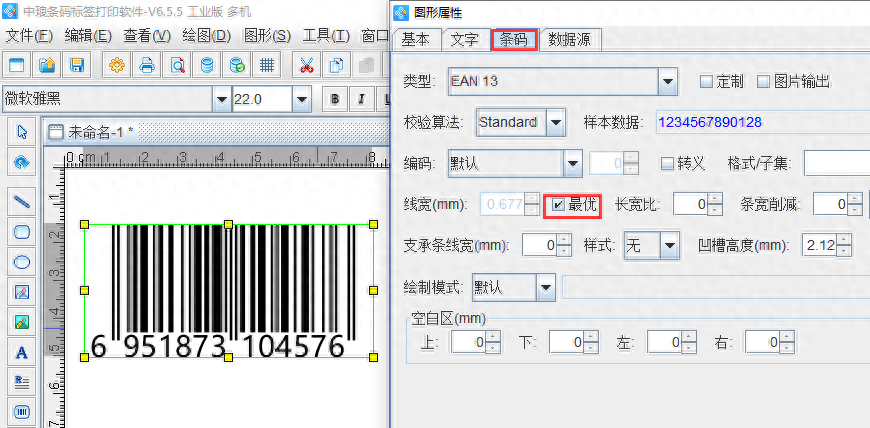The width and height of the screenshot is (870, 428).
Task: Open the 样式 无 dropdown
Action: click(670, 245)
